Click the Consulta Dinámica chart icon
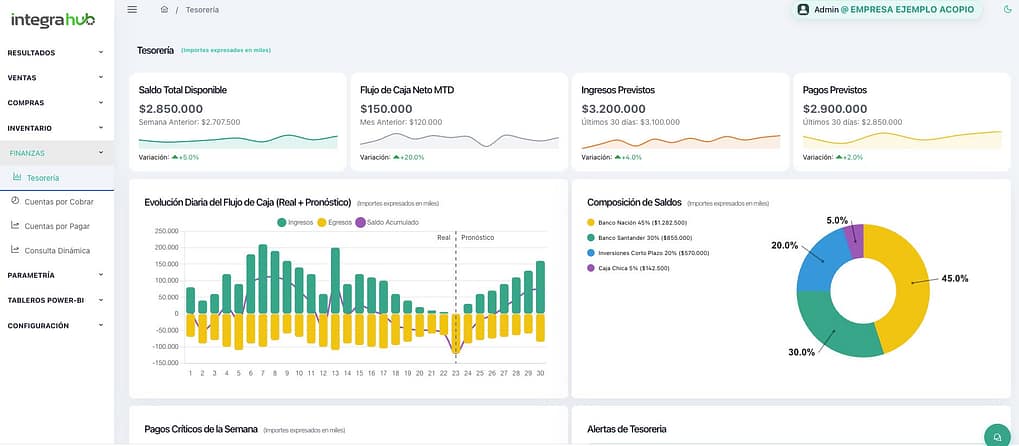 (15, 250)
